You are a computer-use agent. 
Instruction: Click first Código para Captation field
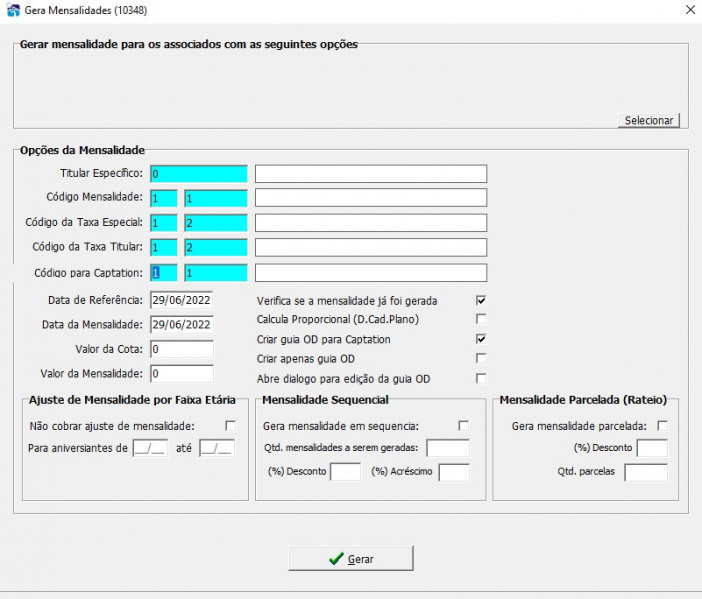[x=164, y=273]
